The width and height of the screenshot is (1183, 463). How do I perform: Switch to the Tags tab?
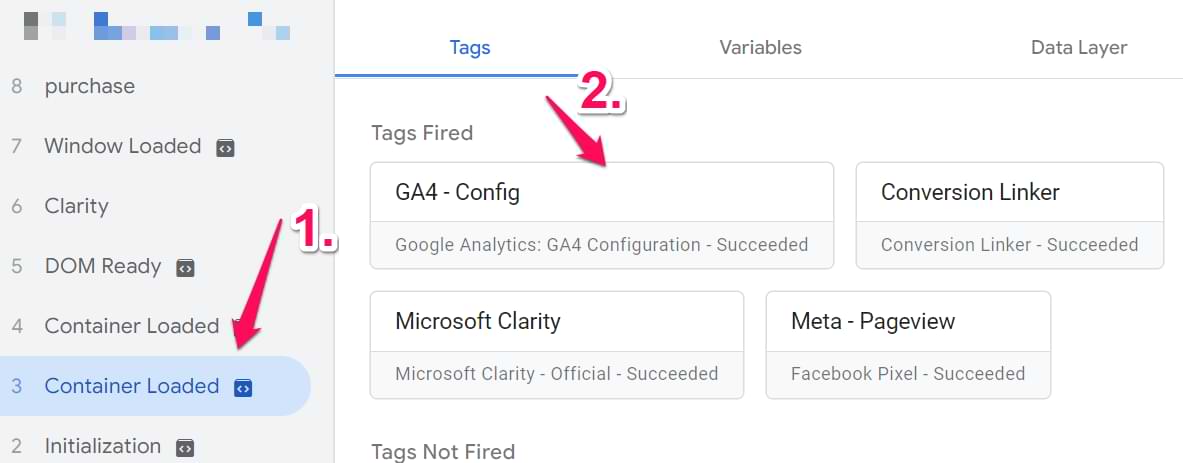pos(470,47)
